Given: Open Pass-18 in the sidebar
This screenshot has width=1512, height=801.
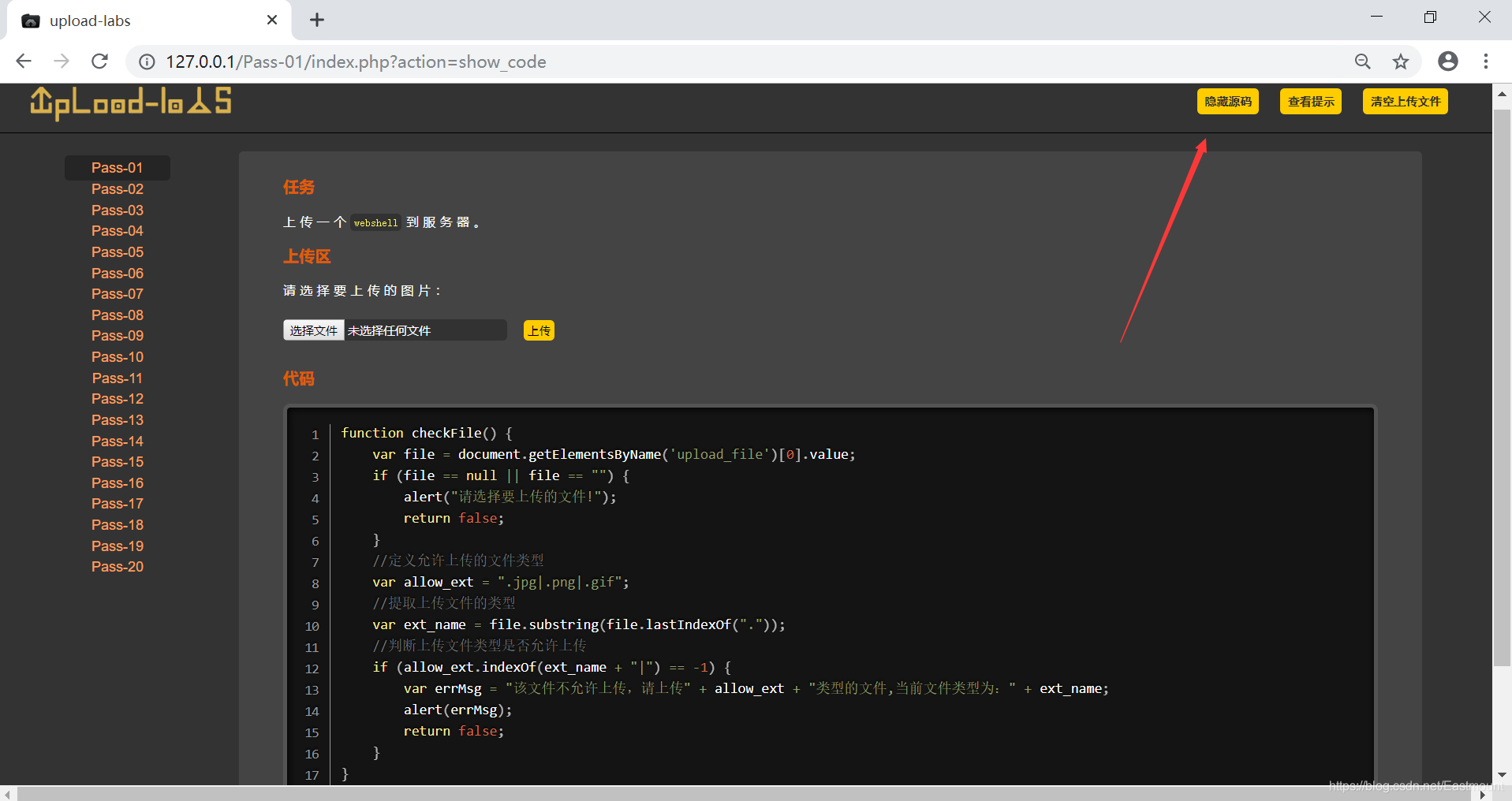Looking at the screenshot, I should [x=118, y=525].
